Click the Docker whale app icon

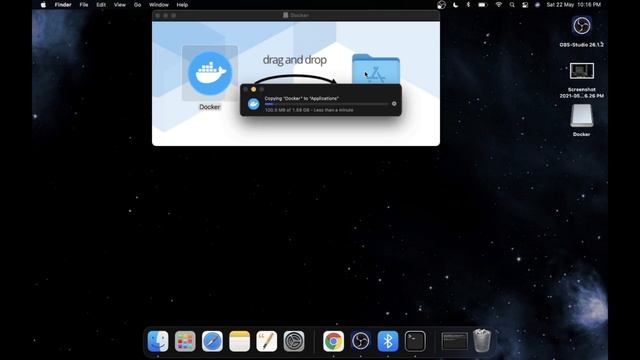coord(210,73)
